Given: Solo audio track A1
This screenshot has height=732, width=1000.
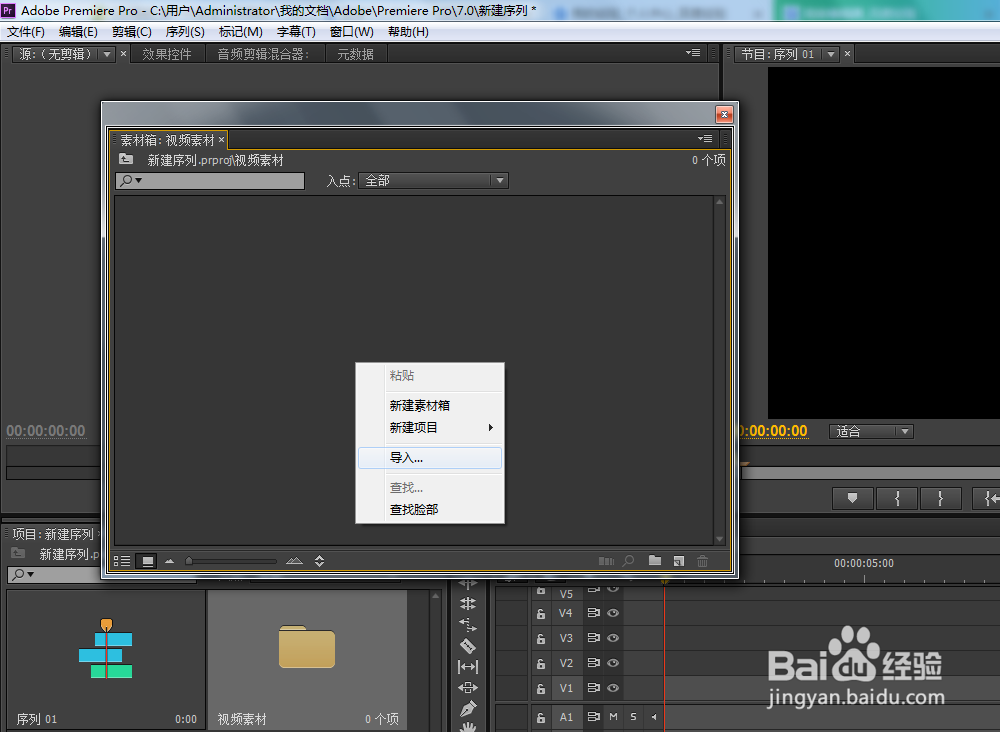Looking at the screenshot, I should point(633,717).
